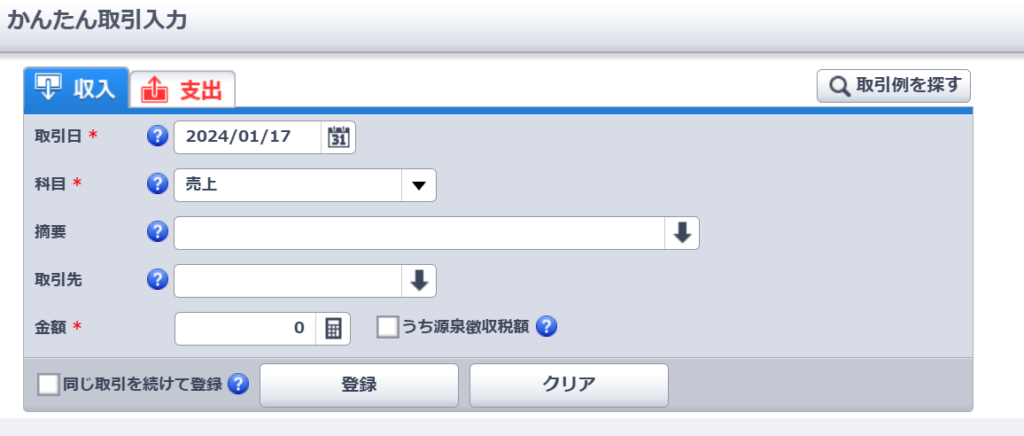This screenshot has height=436, width=1024.
Task: Expand the 科目 dropdown showing 売上
Action: click(418, 185)
